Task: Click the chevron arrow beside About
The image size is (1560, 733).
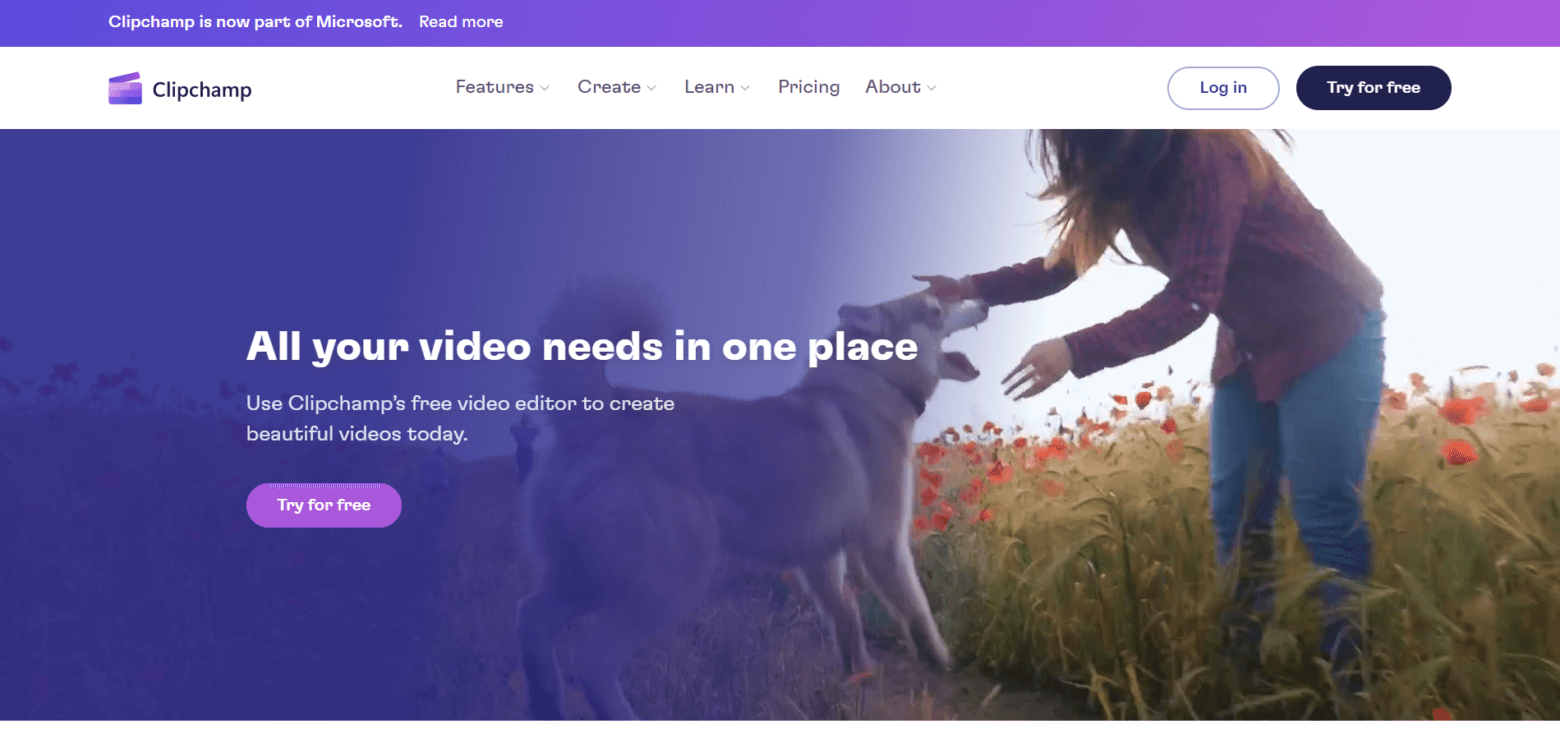Action: point(930,88)
